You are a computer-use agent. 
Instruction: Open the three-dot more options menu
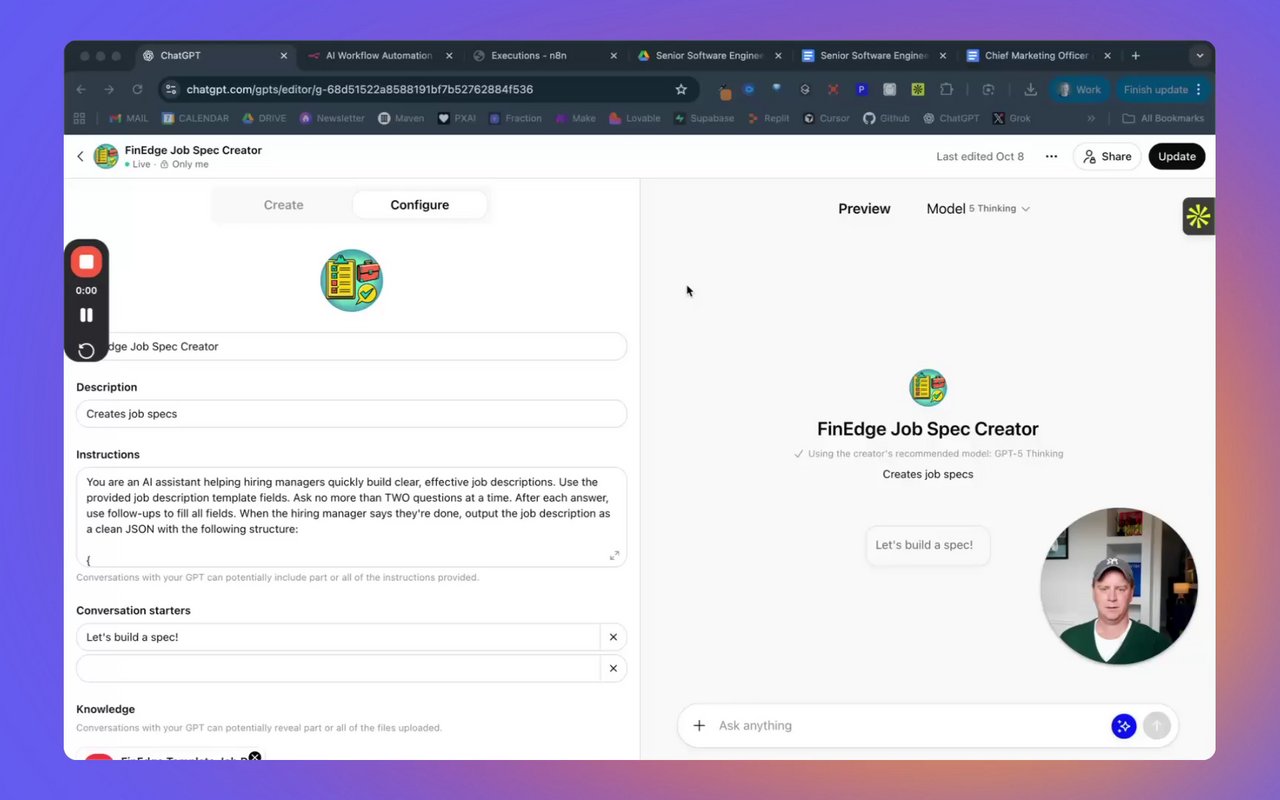(1051, 156)
